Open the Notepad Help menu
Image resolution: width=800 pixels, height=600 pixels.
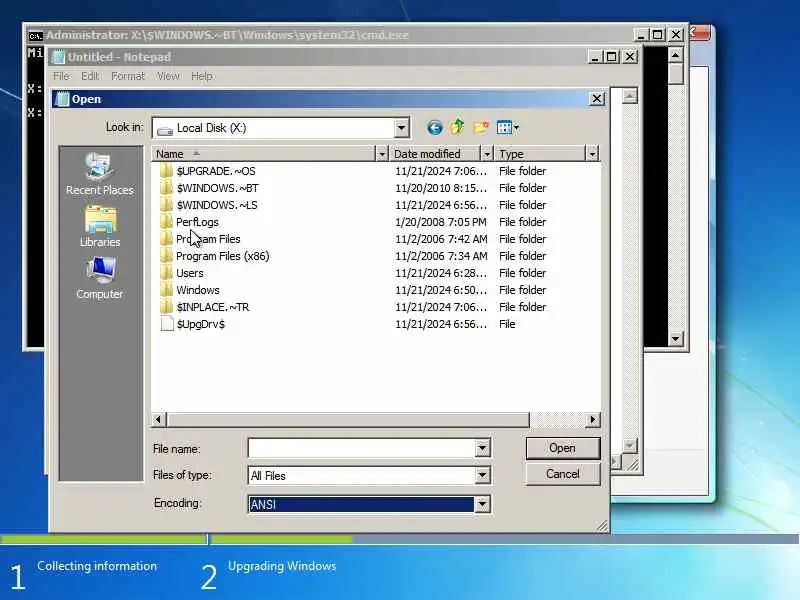tap(202, 76)
